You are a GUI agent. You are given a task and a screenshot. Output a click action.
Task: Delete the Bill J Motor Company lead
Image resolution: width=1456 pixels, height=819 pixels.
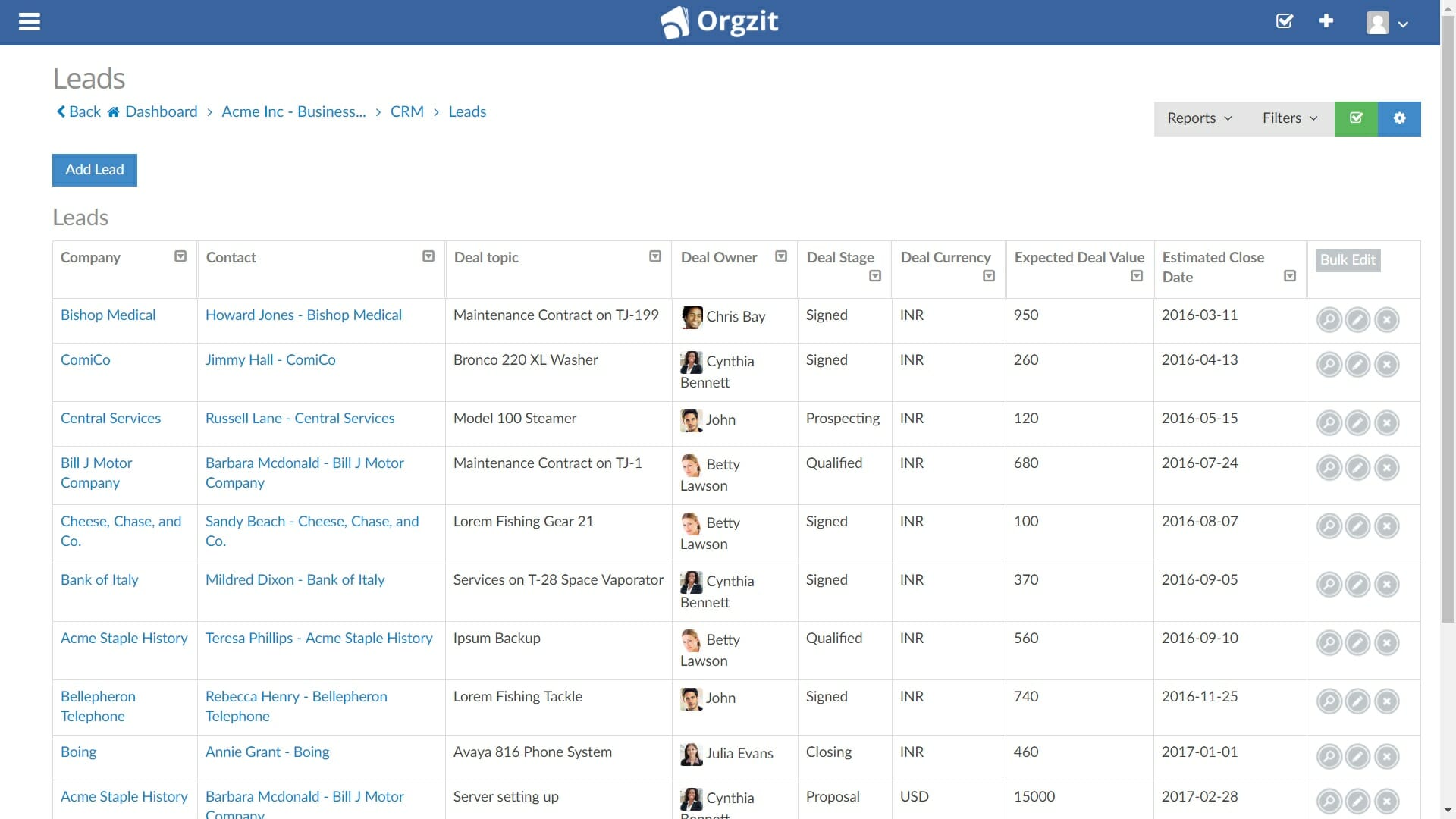[x=1387, y=468]
